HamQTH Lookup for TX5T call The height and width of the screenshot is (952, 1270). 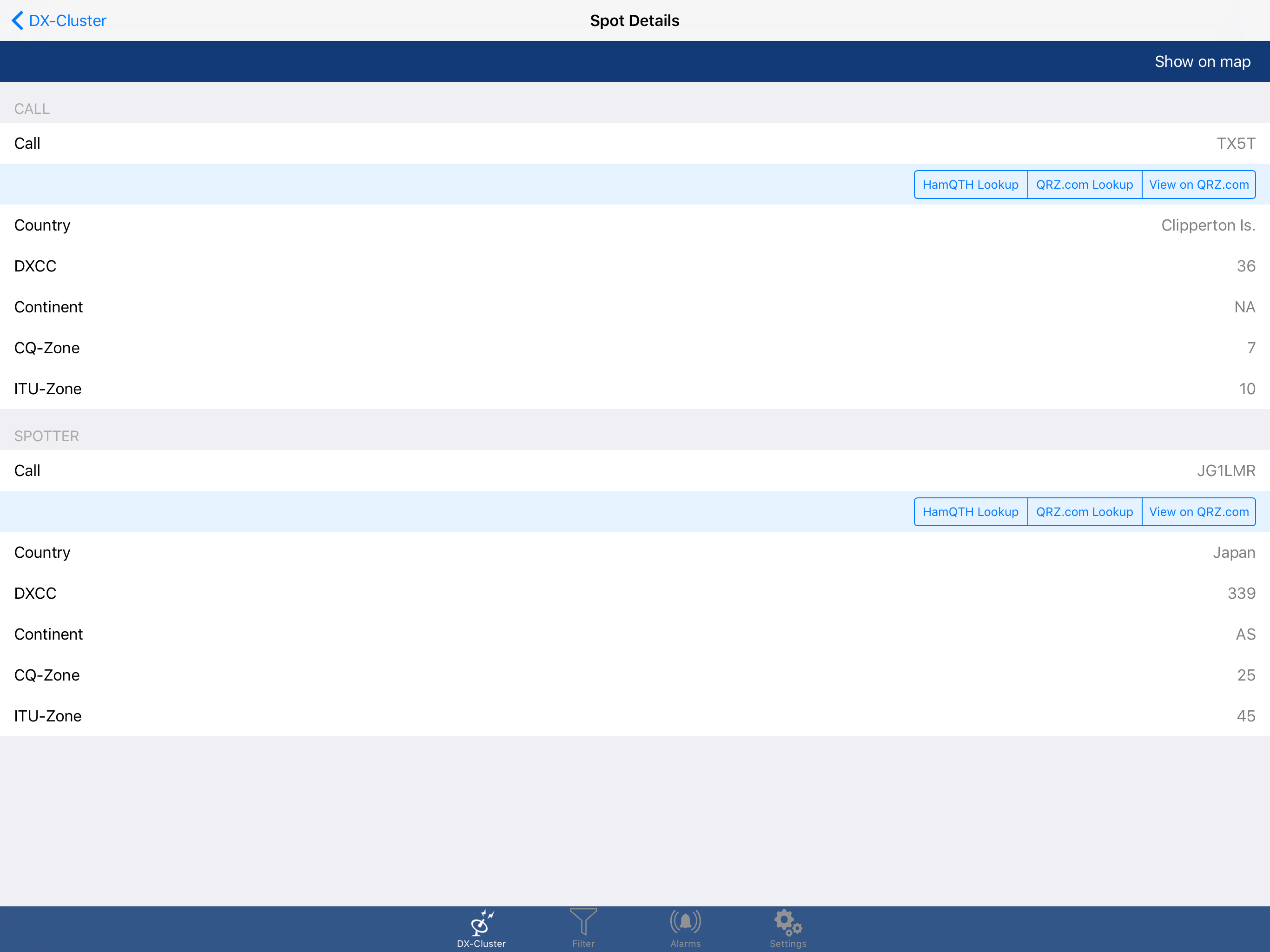(x=970, y=185)
